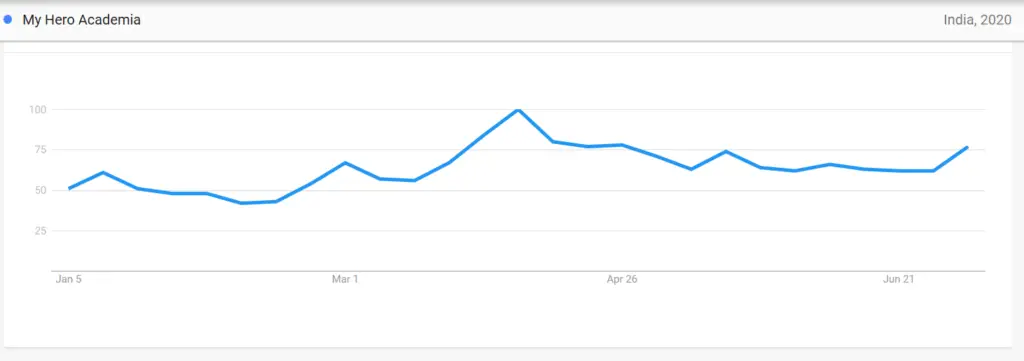Click the Mar 1 x-axis date label

[x=345, y=279]
